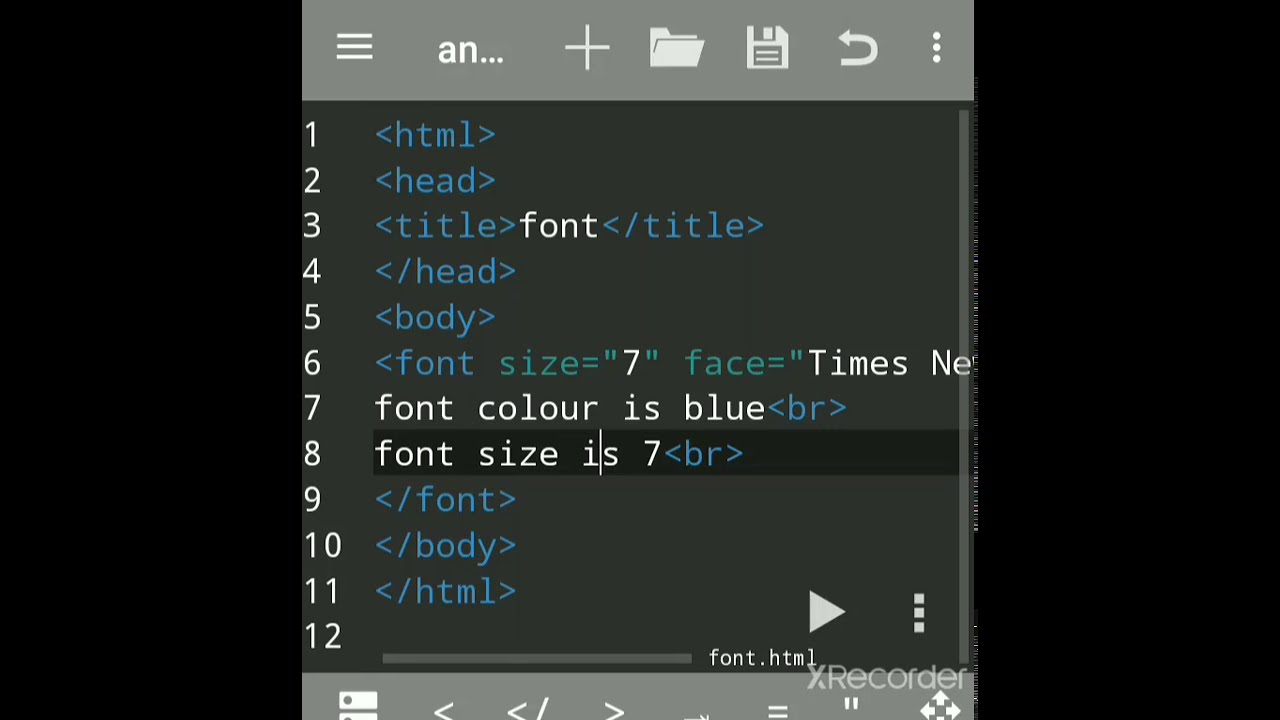Select the font.html file tab
The image size is (1280, 720).
click(762, 658)
